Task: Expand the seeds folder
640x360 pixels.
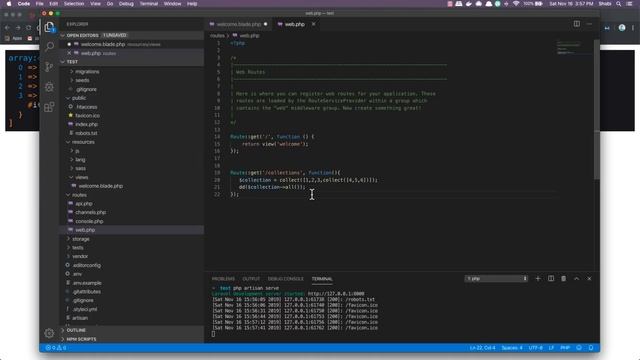Action: (82, 80)
